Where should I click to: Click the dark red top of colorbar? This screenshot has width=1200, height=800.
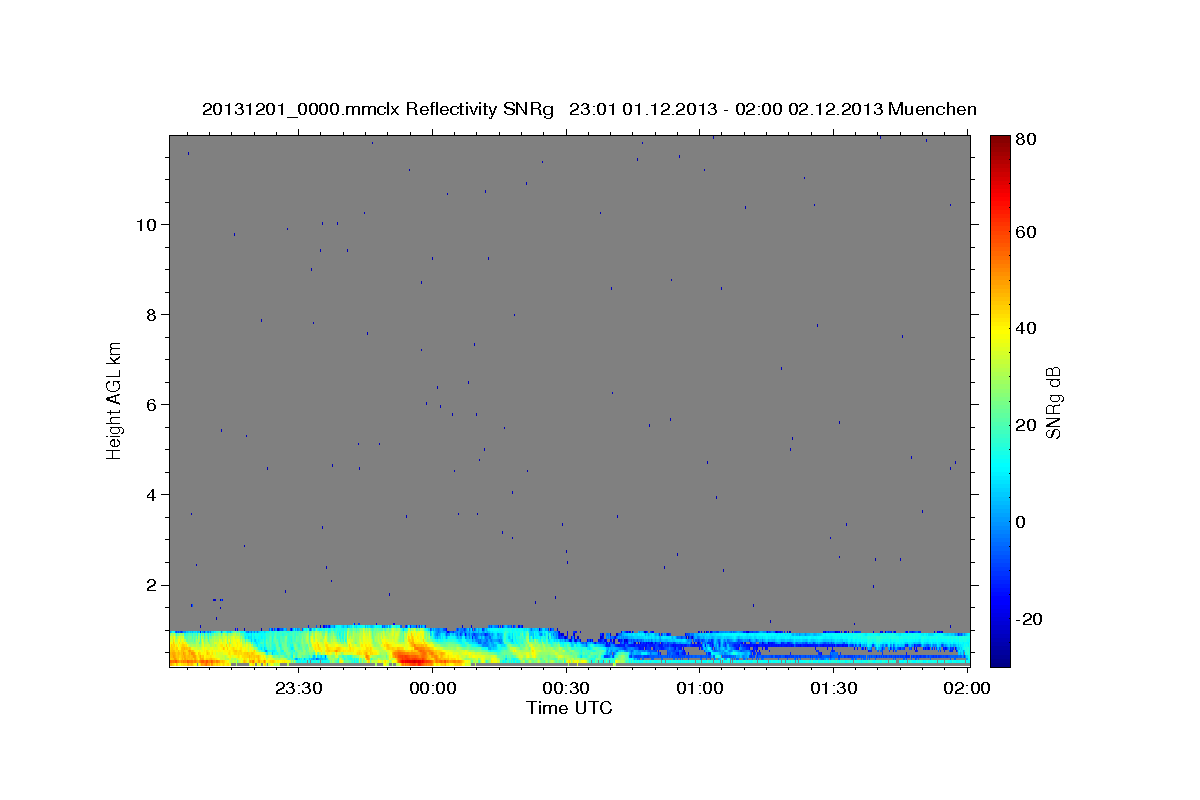tap(999, 145)
